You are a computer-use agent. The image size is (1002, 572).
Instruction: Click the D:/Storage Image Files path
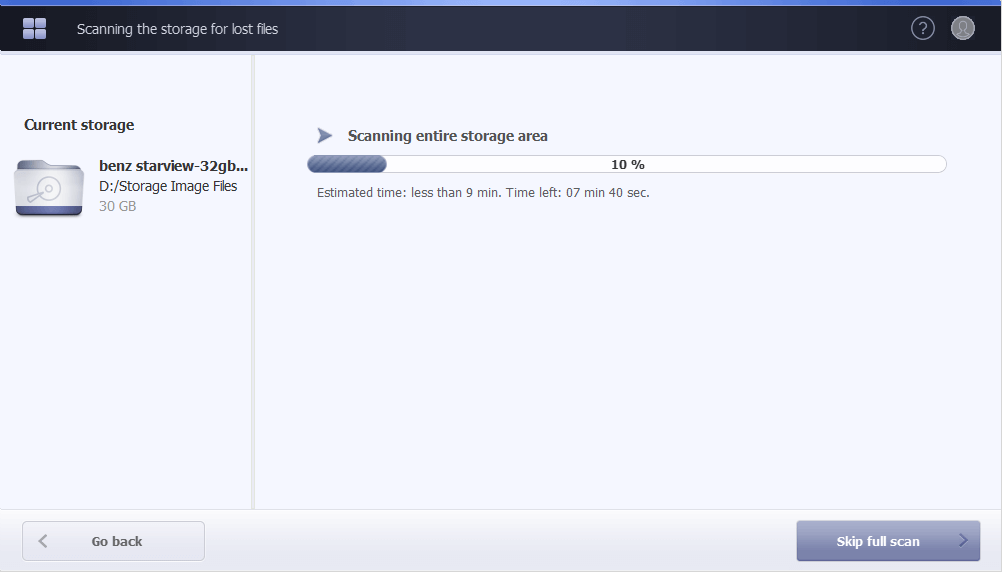(x=168, y=186)
